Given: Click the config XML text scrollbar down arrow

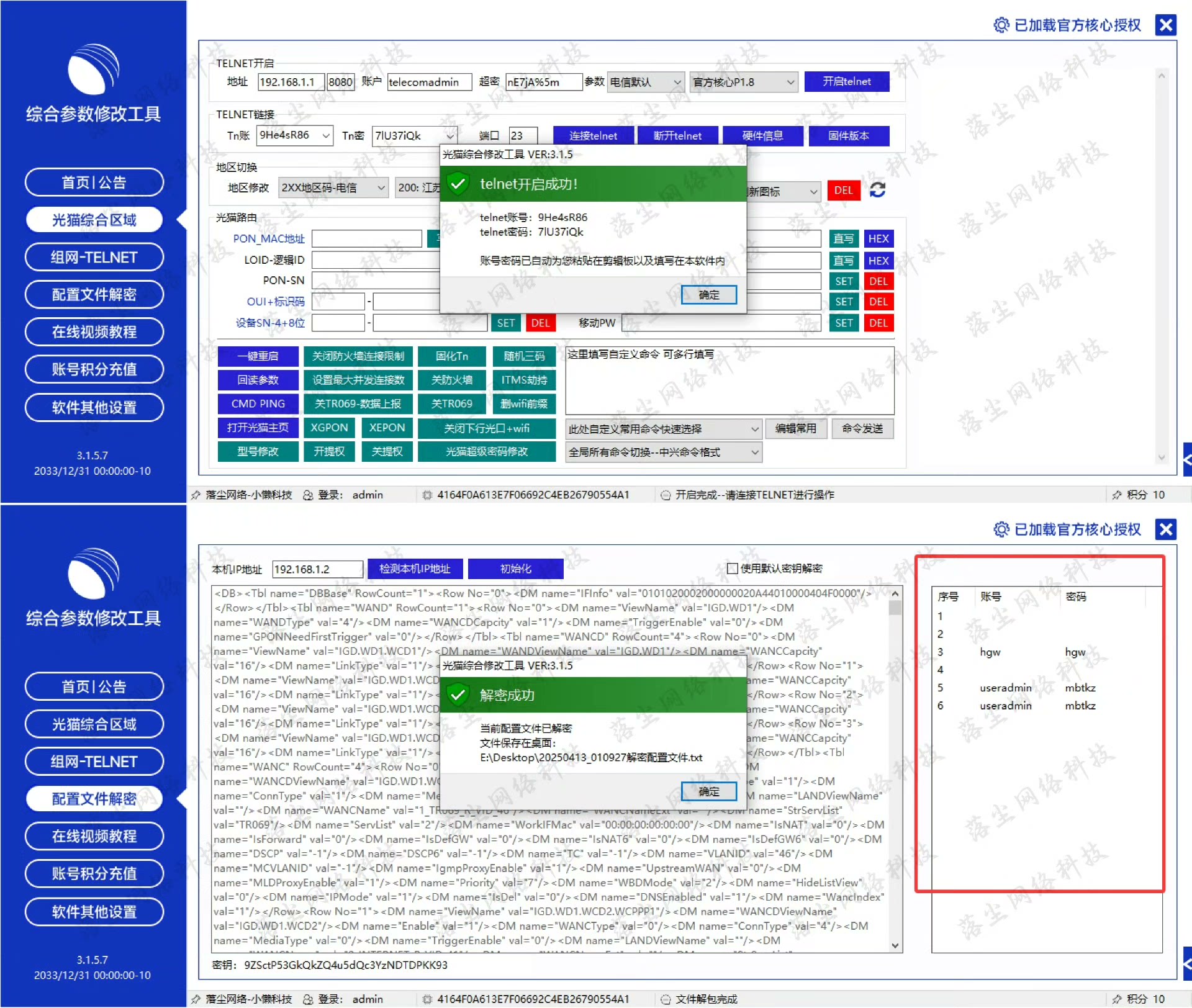Looking at the screenshot, I should [x=895, y=945].
